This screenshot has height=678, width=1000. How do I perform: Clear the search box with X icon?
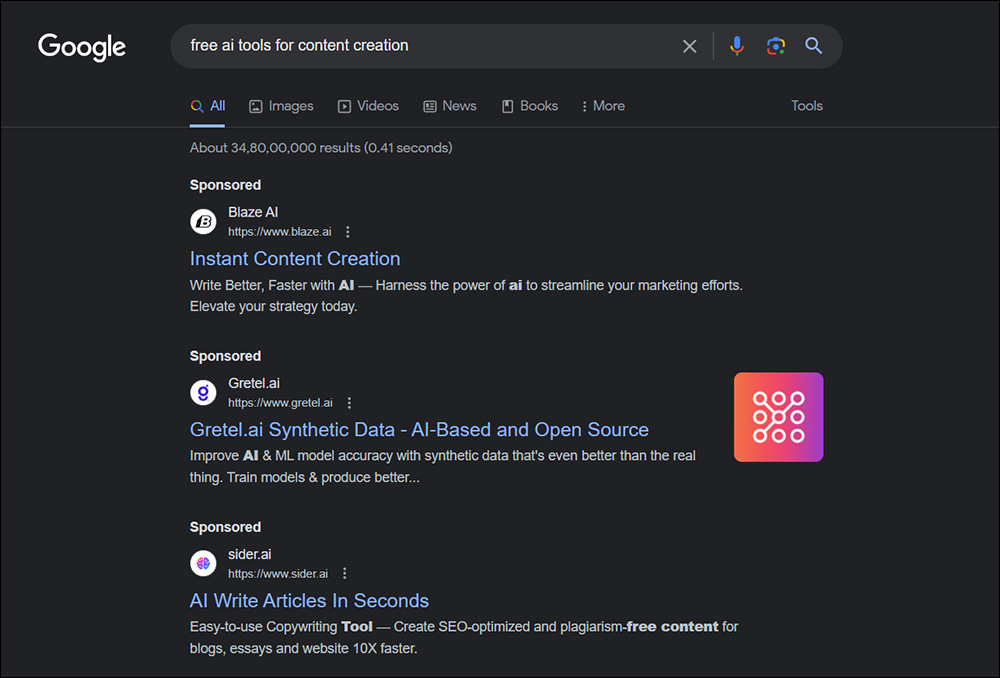689,46
